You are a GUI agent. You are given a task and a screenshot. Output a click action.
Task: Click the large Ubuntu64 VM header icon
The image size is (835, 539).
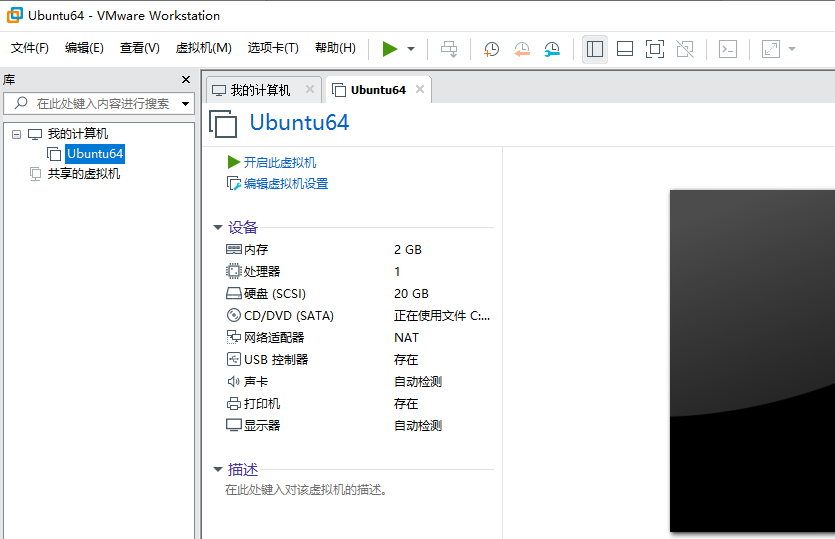(x=223, y=124)
